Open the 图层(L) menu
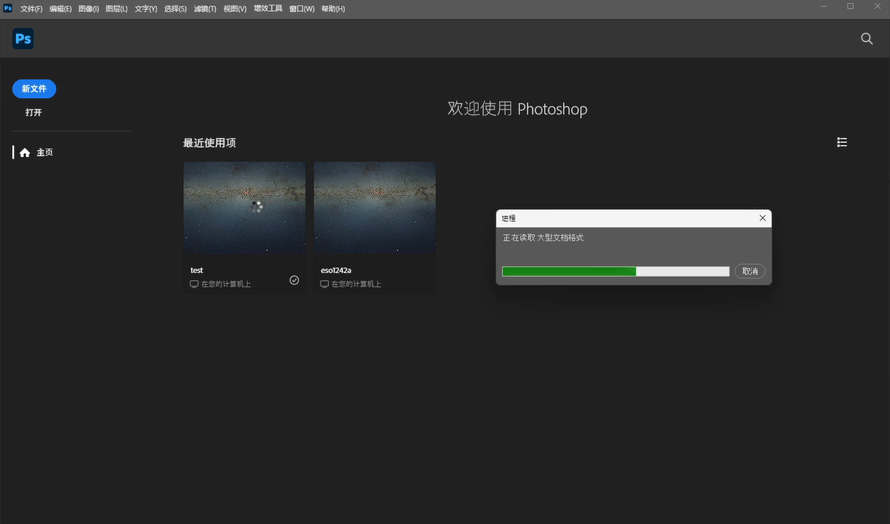 (117, 9)
